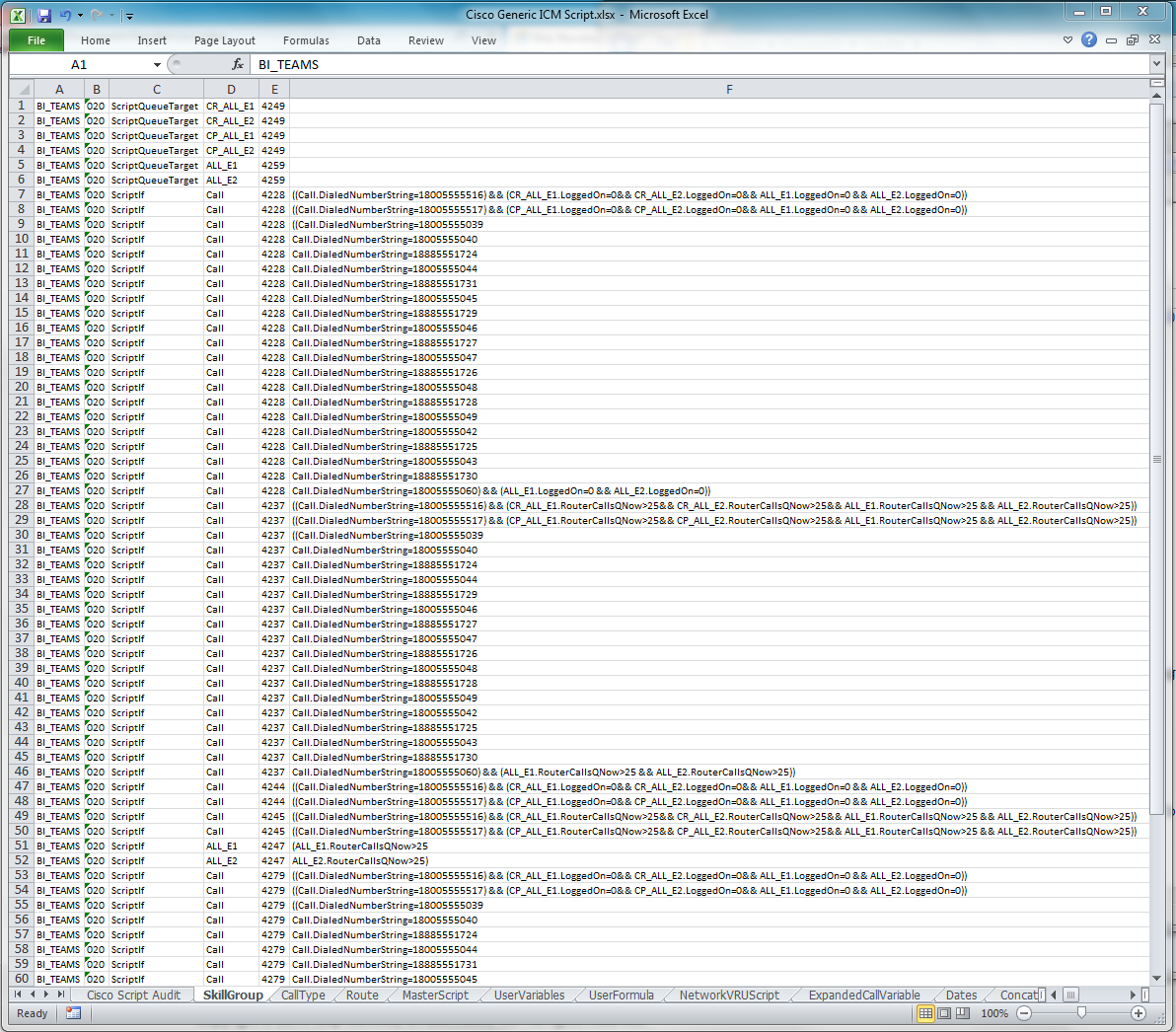Open the View ribbon tab

click(x=483, y=40)
